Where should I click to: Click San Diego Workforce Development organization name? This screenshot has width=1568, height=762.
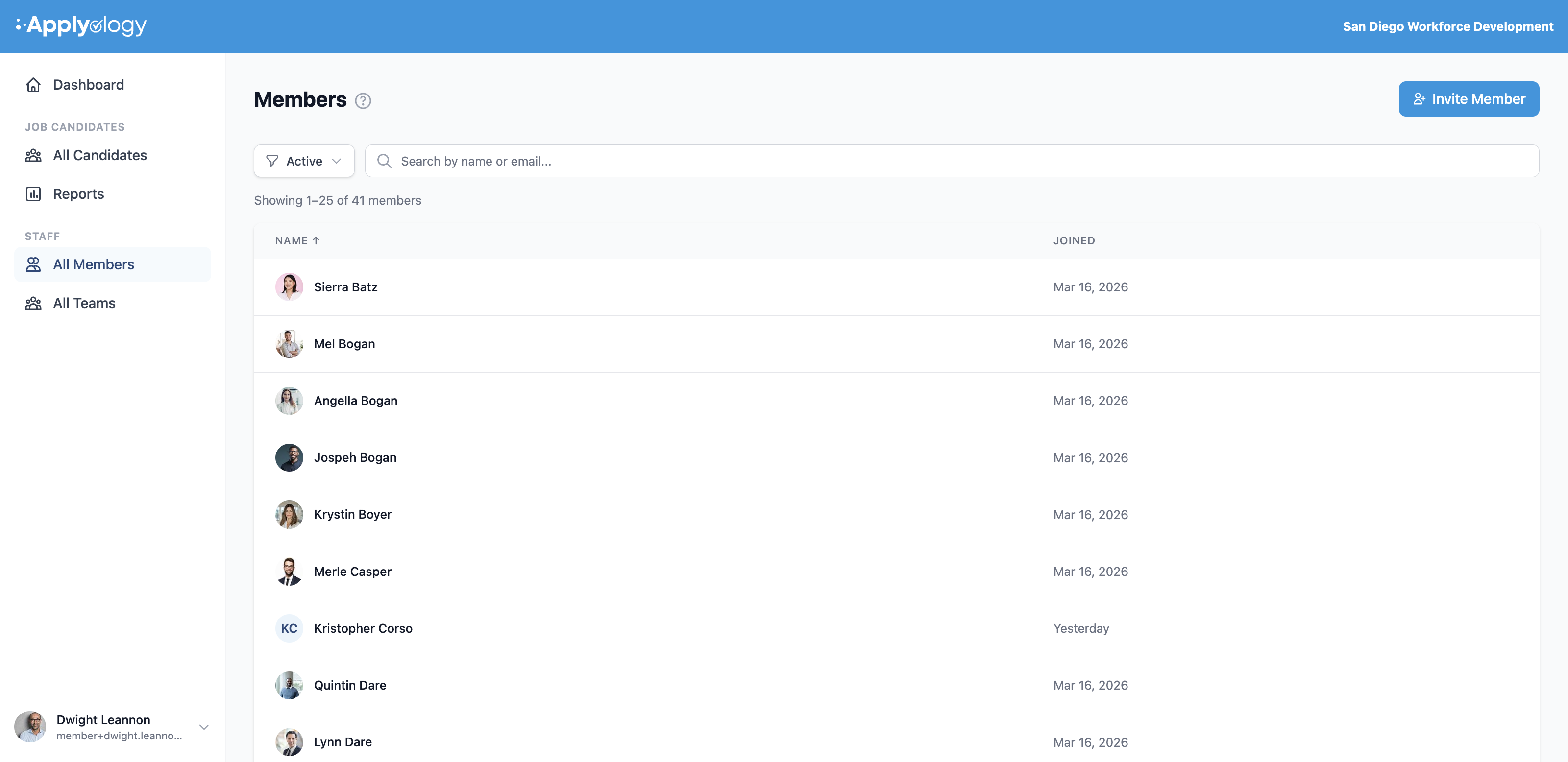(x=1448, y=26)
